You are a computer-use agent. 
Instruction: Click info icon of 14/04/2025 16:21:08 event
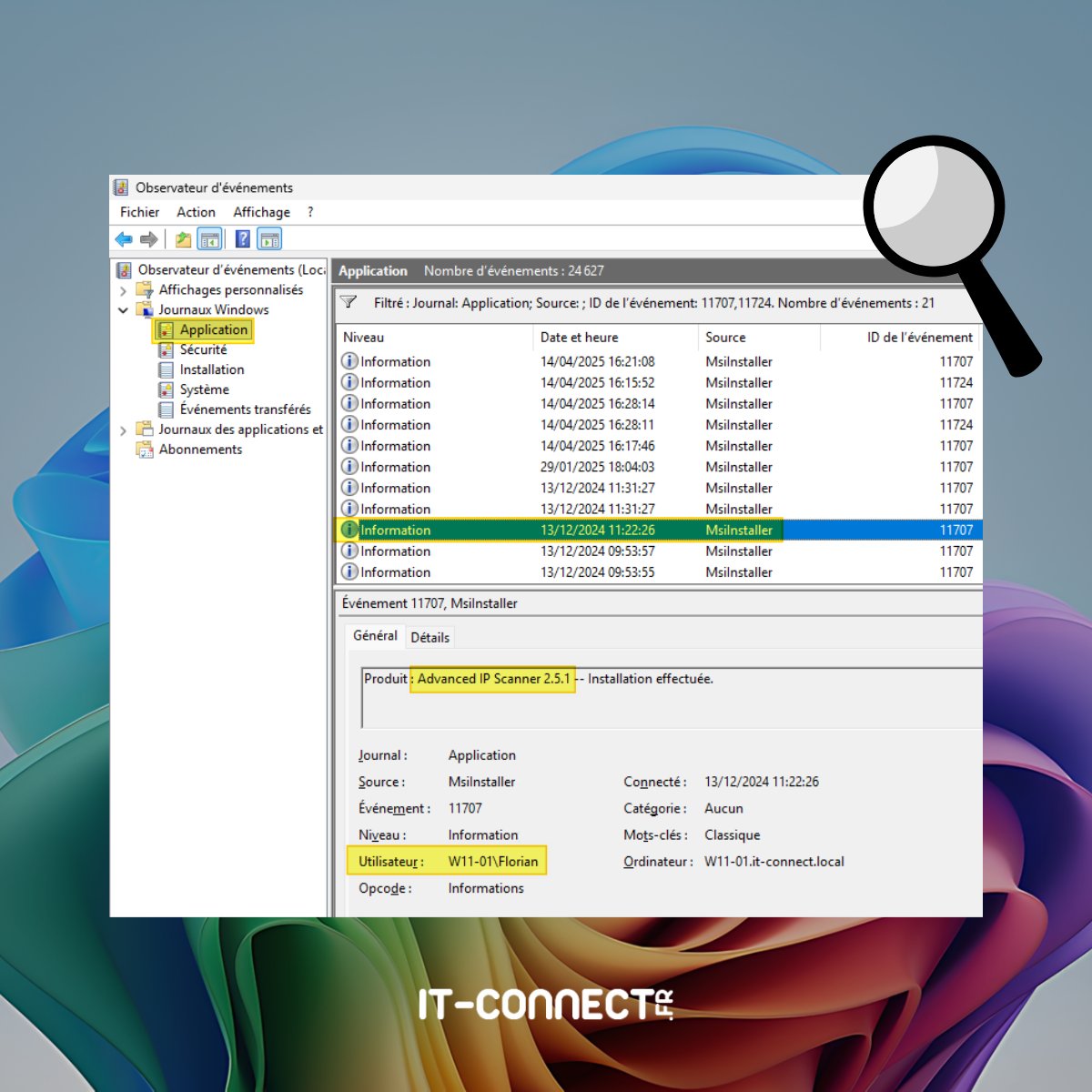(349, 361)
